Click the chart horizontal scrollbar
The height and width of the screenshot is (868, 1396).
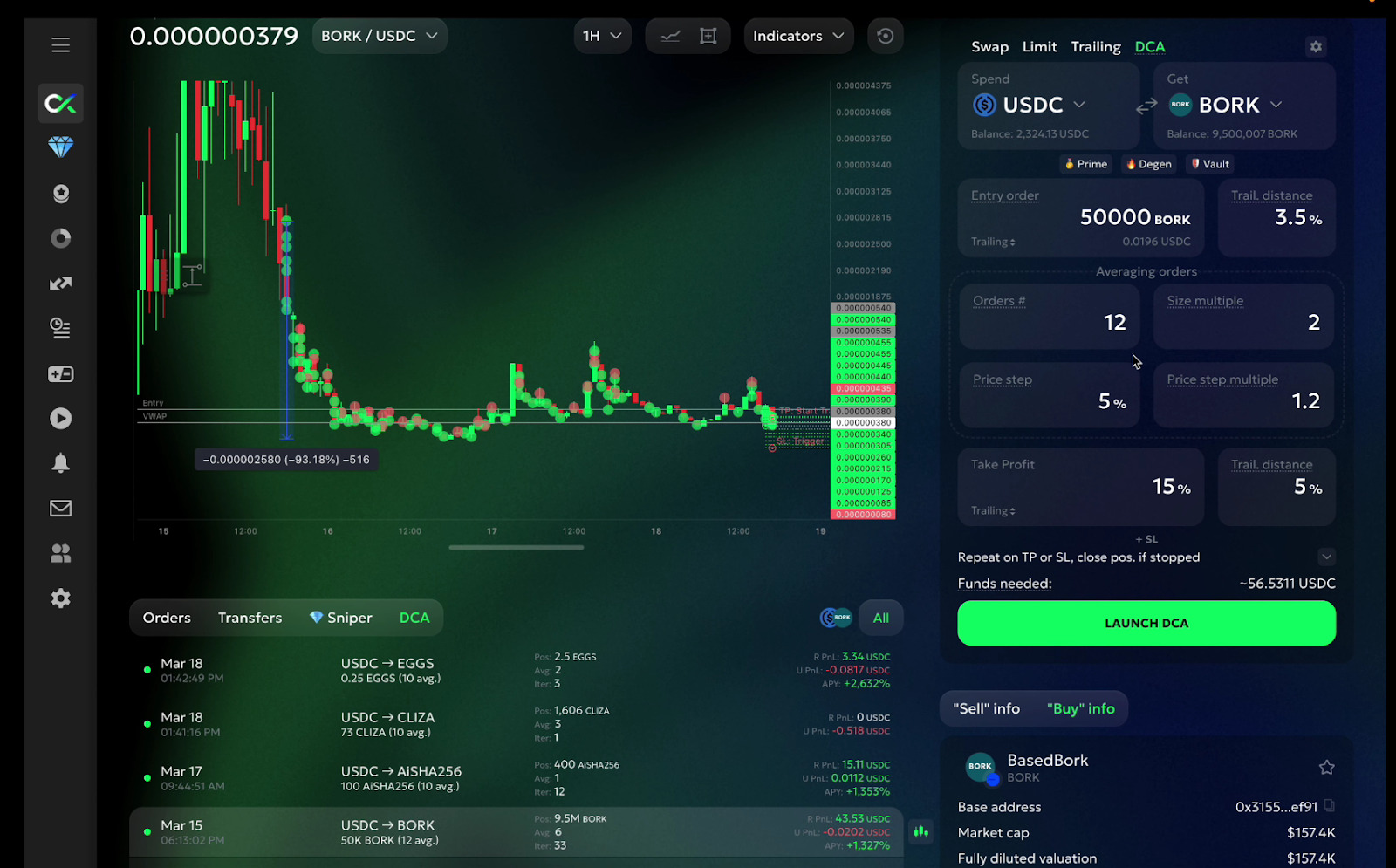[516, 548]
